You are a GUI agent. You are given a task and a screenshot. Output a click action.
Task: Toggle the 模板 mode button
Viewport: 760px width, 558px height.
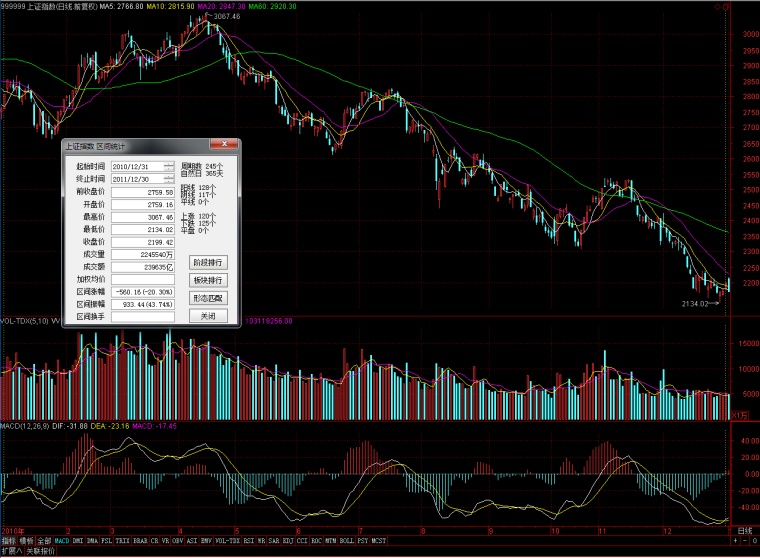[x=27, y=541]
